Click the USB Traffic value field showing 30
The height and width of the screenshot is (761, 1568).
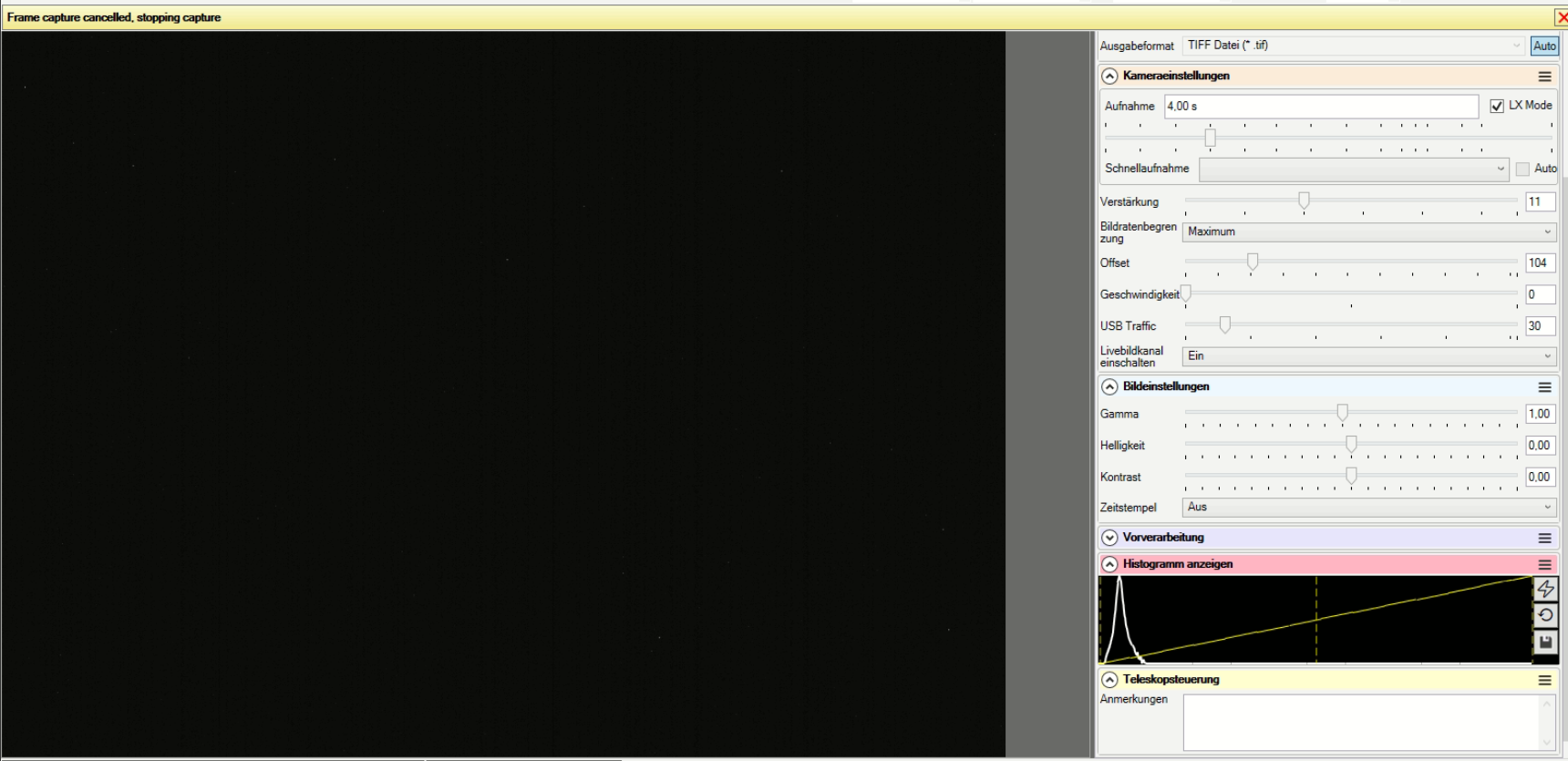[1540, 326]
